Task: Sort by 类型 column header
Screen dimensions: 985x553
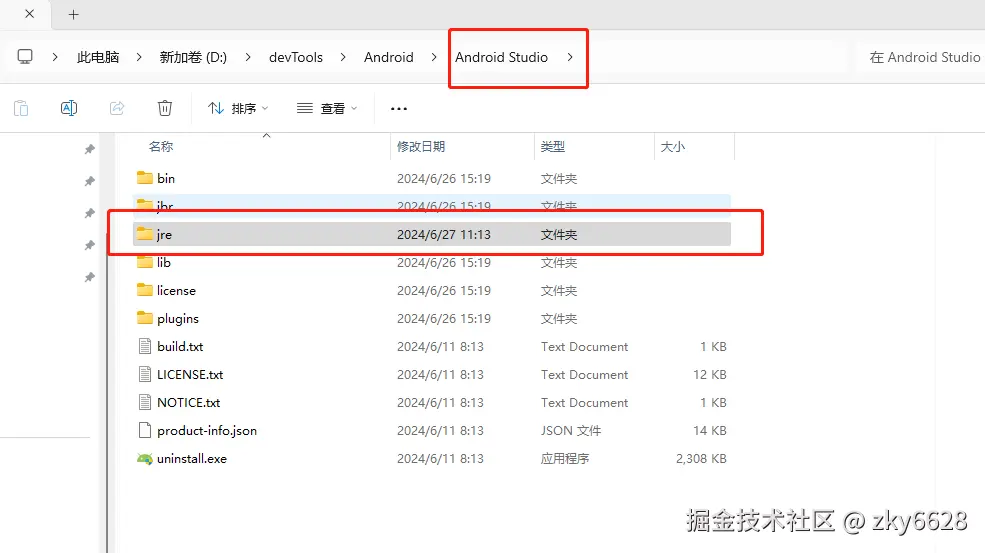Action: click(x=553, y=146)
